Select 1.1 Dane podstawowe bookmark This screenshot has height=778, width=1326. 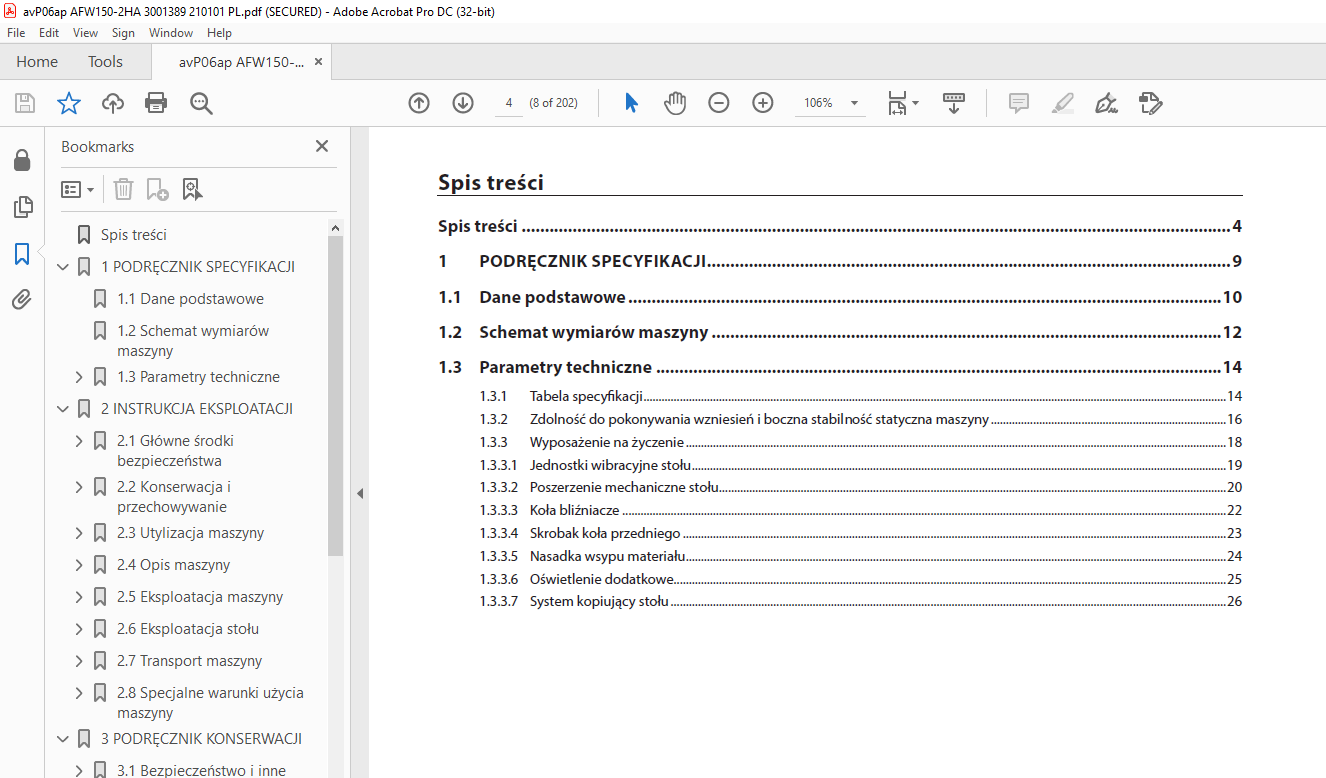(190, 299)
